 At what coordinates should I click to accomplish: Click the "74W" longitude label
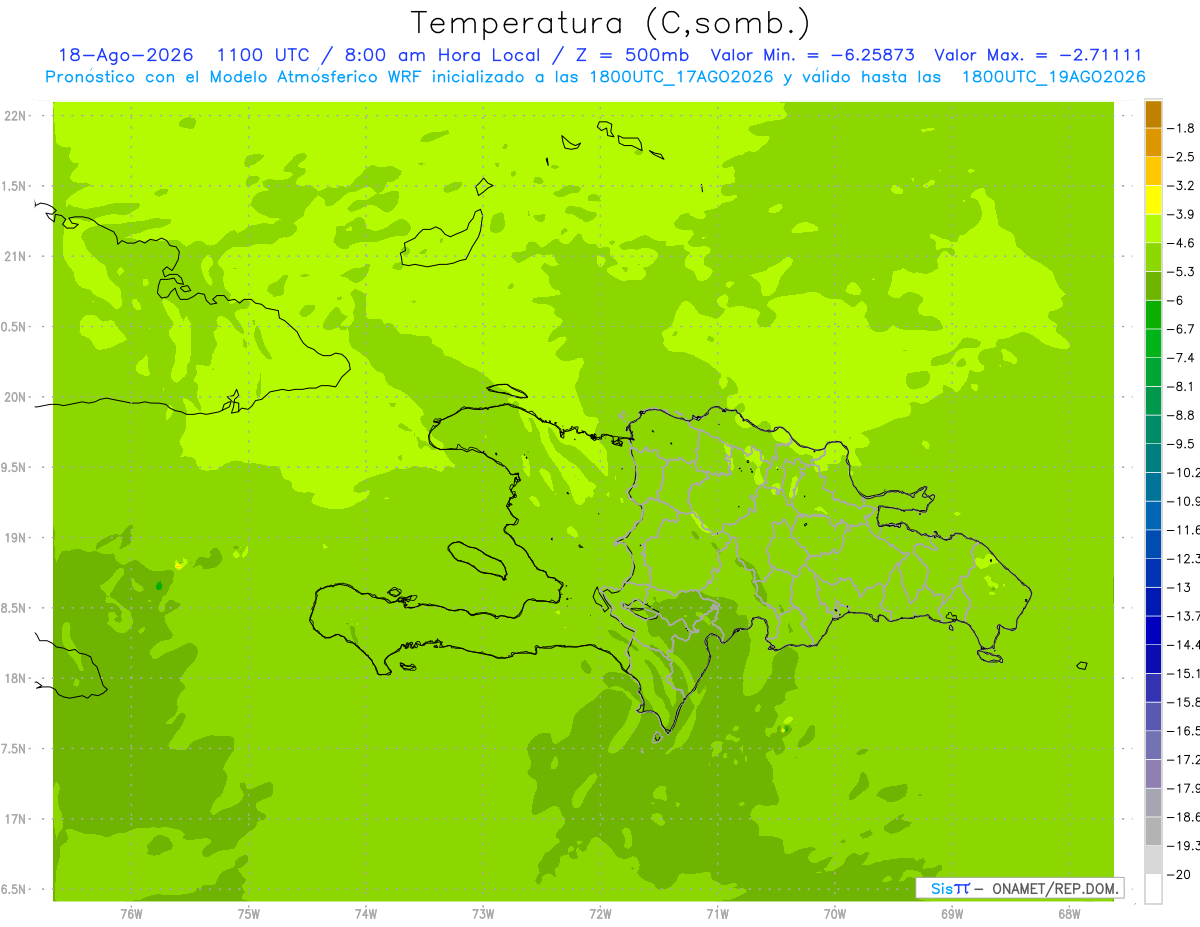tap(366, 913)
